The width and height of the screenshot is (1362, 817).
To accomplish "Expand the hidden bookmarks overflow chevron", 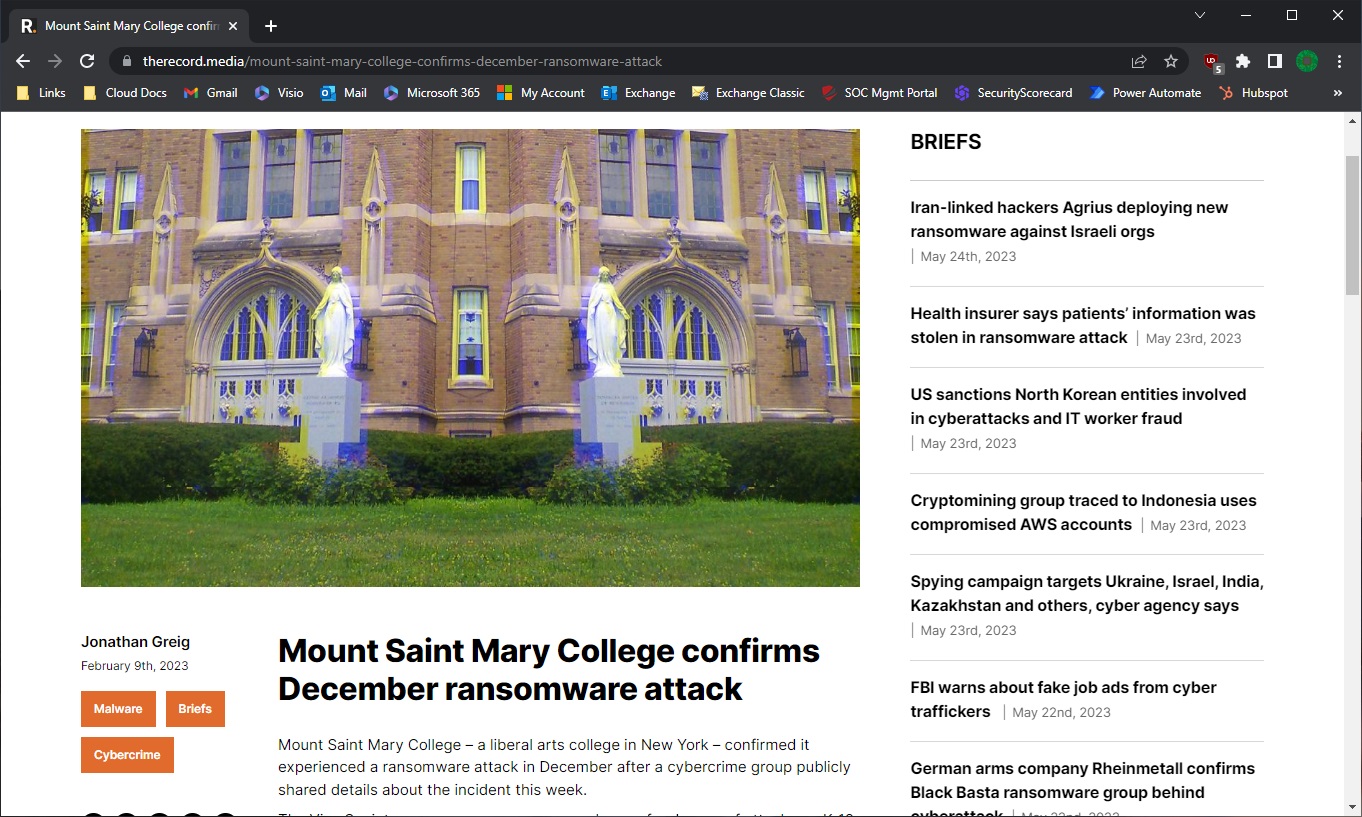I will [x=1338, y=93].
